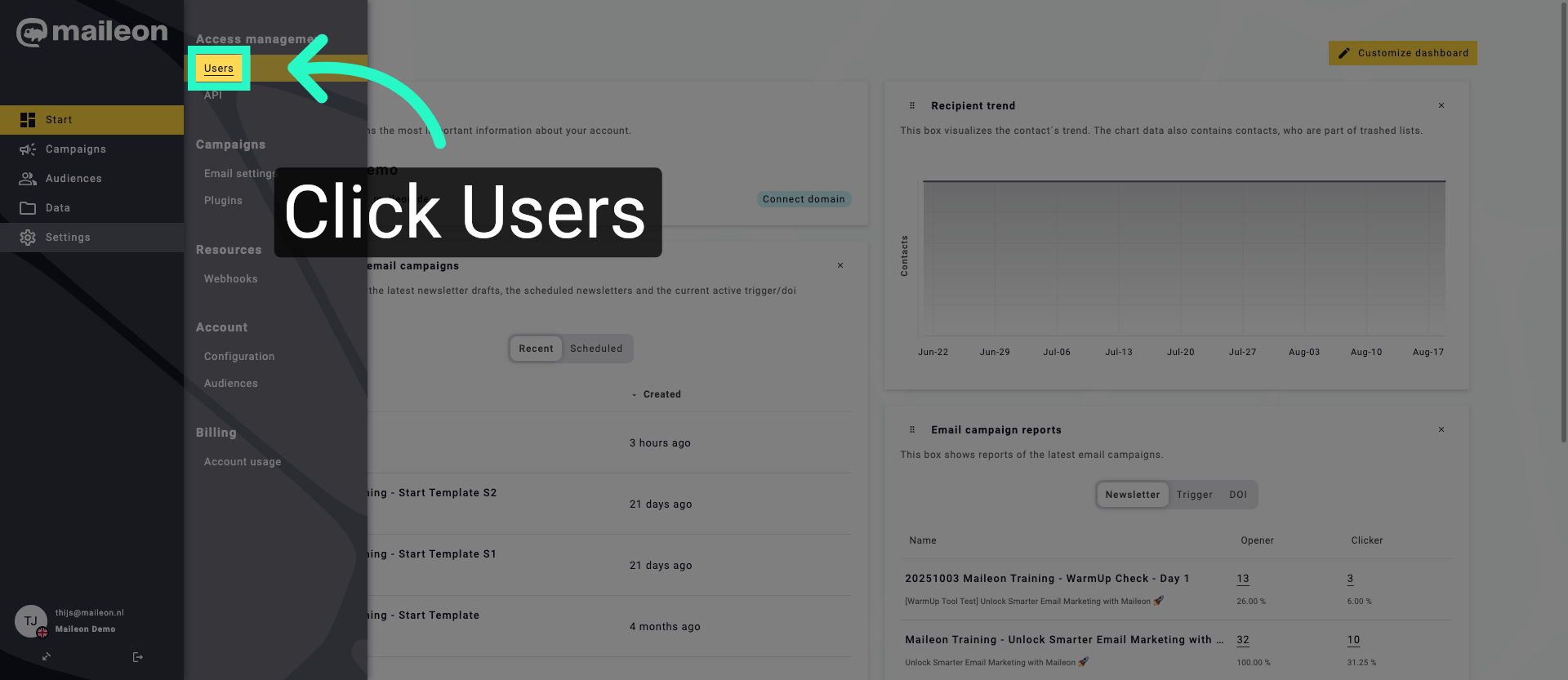1568x680 pixels.
Task: Close the Email campaign reports widget
Action: coord(1441,429)
